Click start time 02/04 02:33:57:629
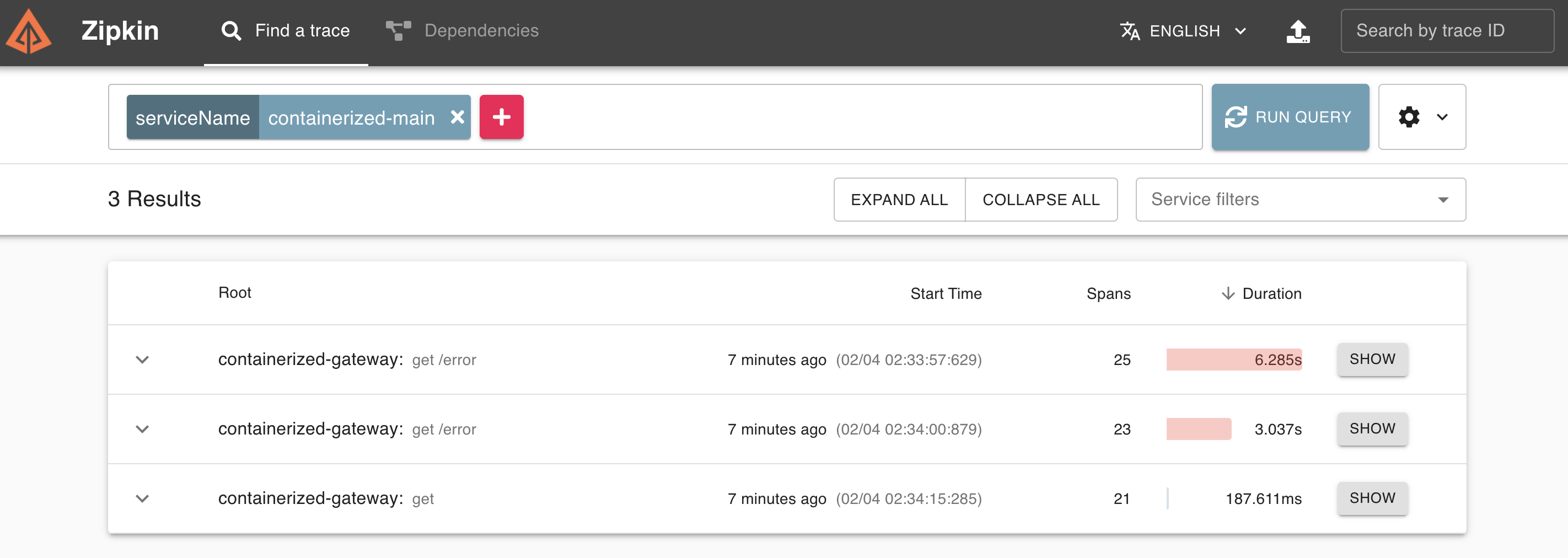Viewport: 1568px width, 558px height. coord(909,360)
